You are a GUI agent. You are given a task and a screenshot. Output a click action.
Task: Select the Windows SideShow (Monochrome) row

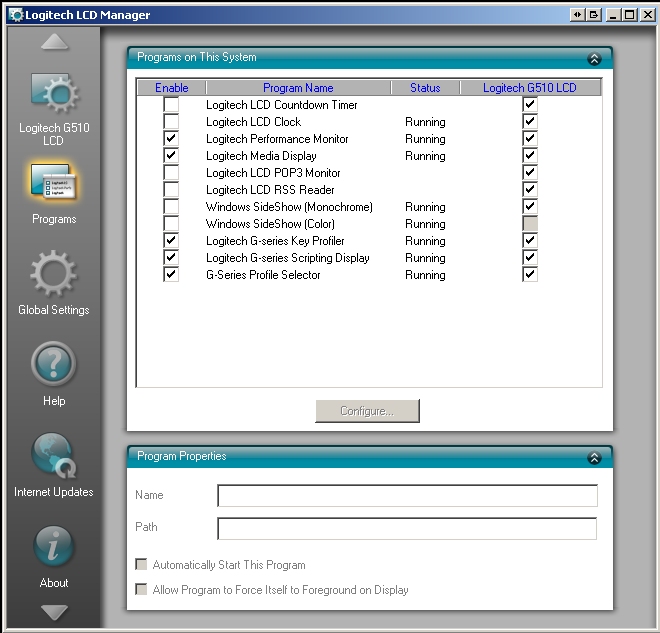369,207
